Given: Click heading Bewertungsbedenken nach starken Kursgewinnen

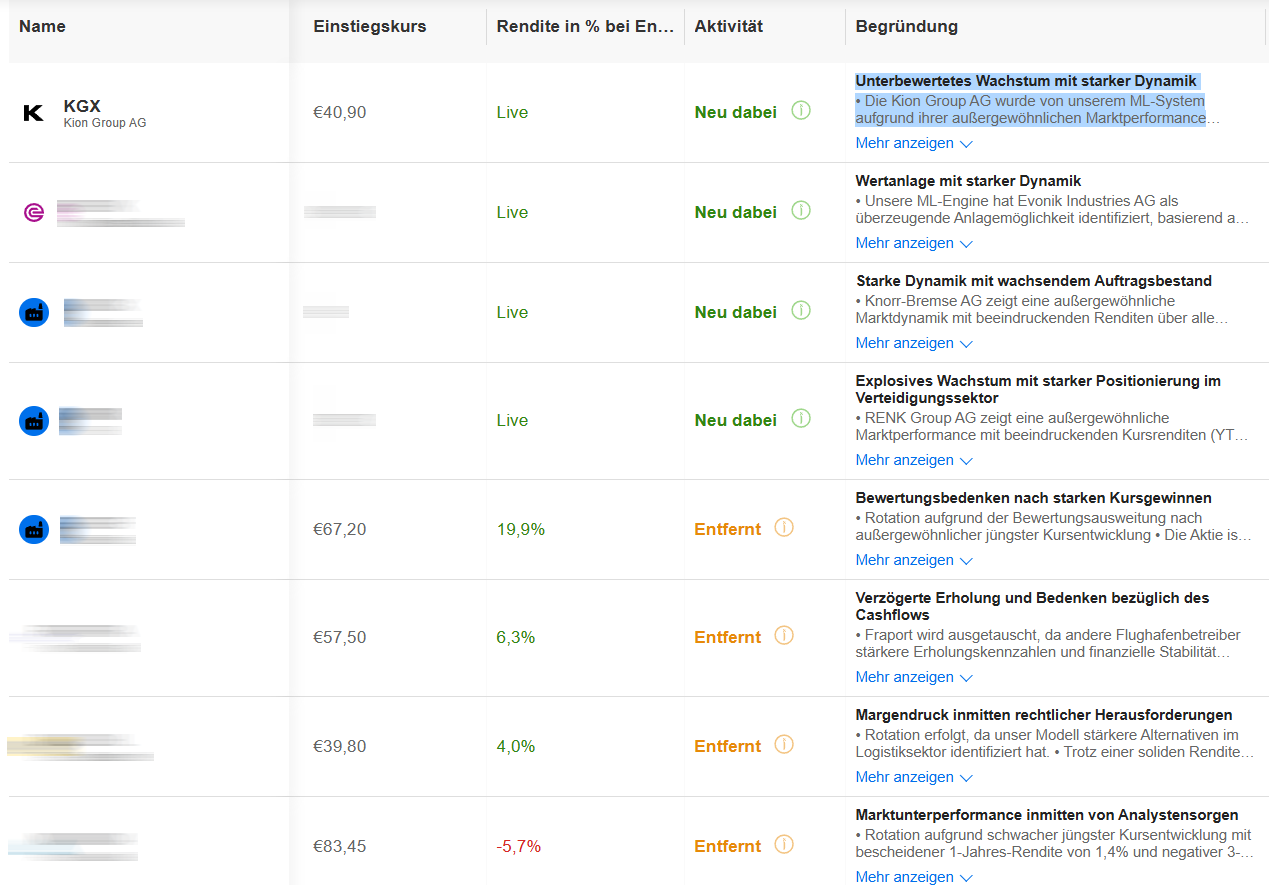Looking at the screenshot, I should coord(1034,498).
